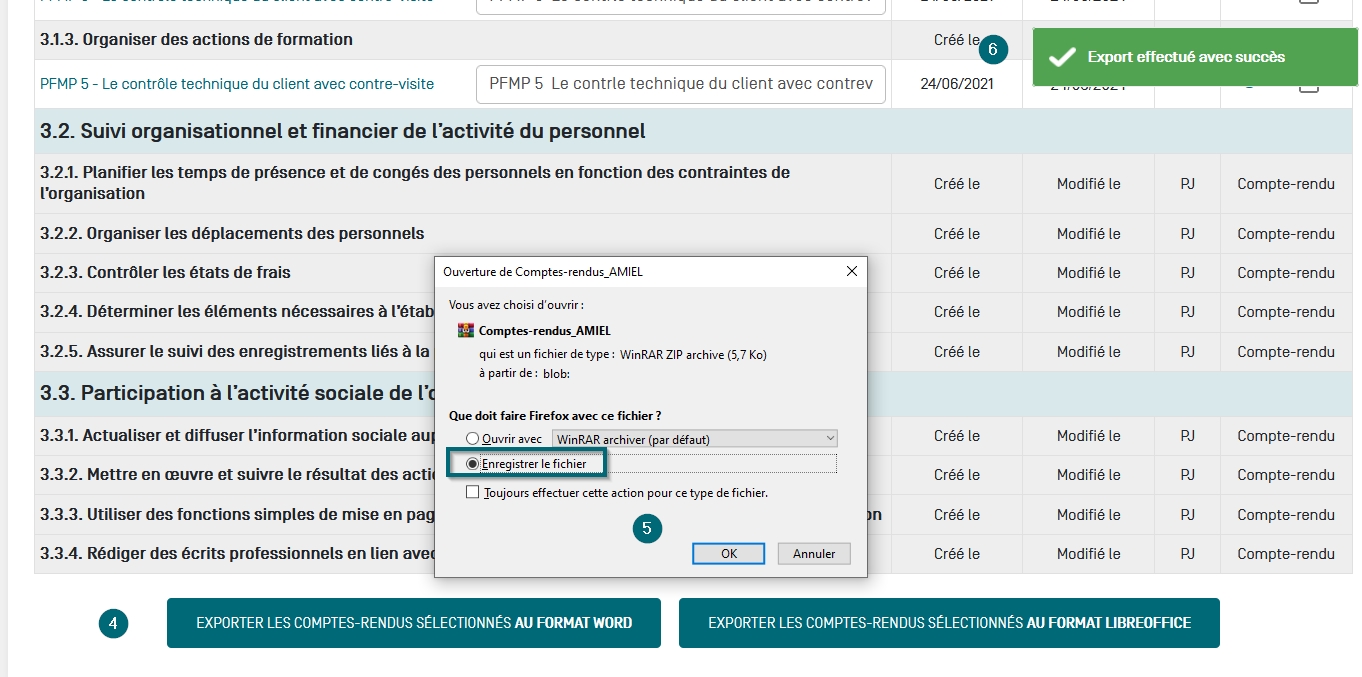Image resolution: width=1362 pixels, height=677 pixels.
Task: Enable 'Toujours effectuer cette action' checkbox
Action: pyautogui.click(x=473, y=493)
